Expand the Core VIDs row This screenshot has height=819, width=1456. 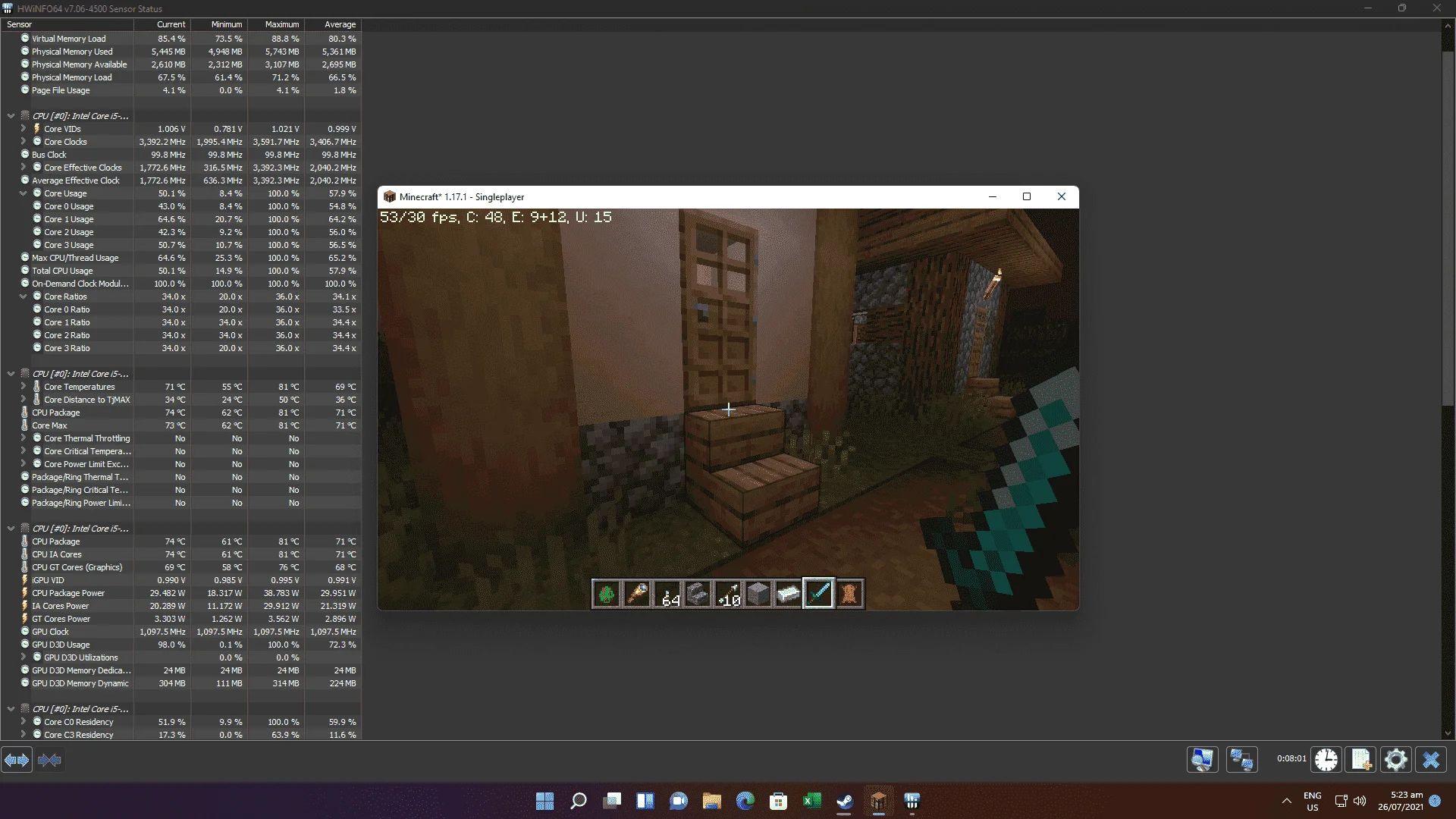tap(23, 129)
